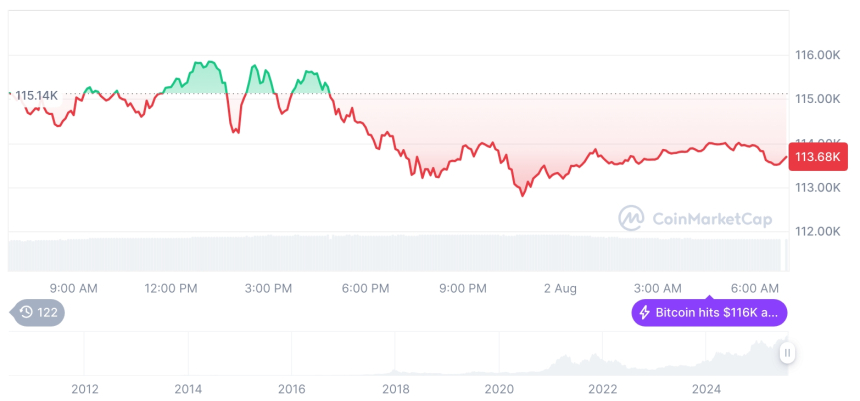This screenshot has width=860, height=401.
Task: Click the 115.14K opening price label
Action: point(37,95)
